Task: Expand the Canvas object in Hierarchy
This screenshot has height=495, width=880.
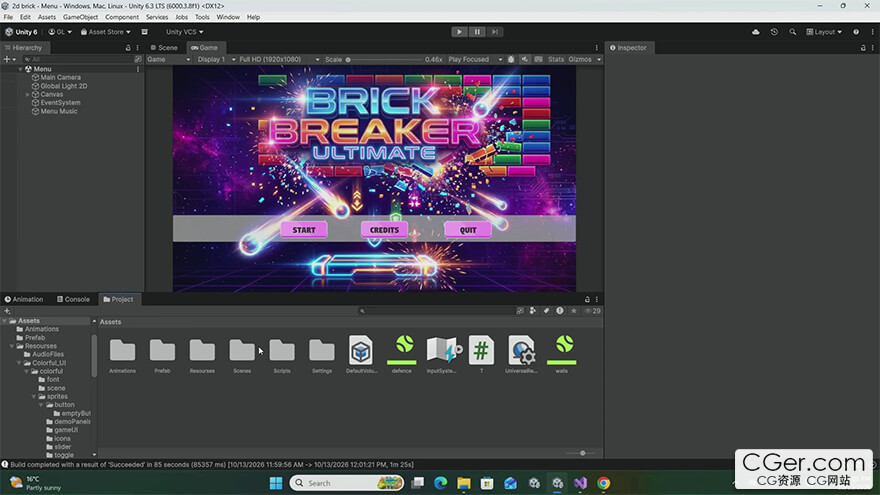Action: point(28,94)
